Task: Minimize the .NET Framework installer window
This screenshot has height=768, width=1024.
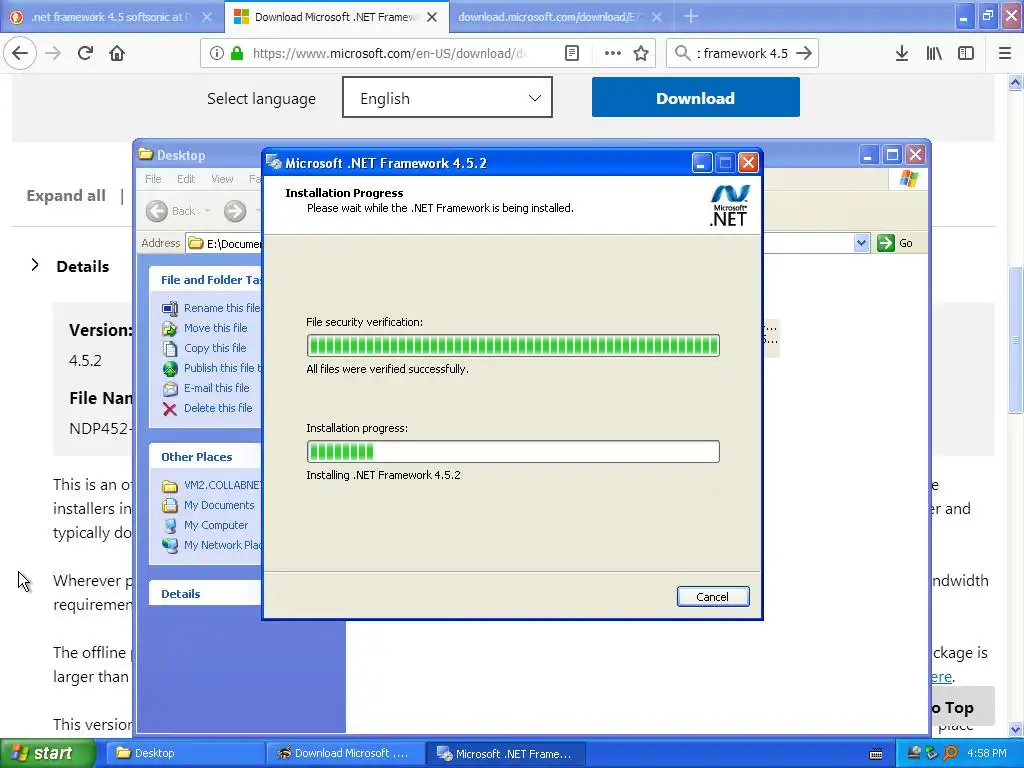Action: 701,163
